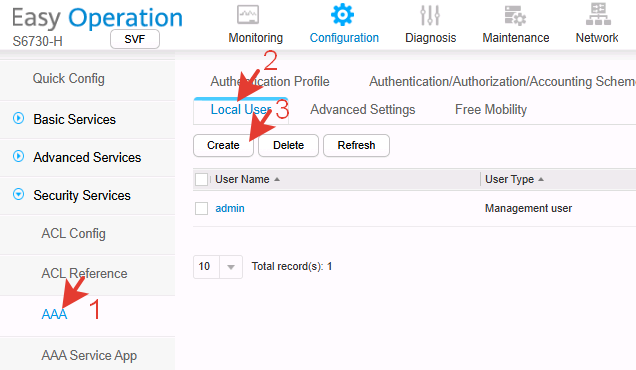636x370 pixels.
Task: Collapse the Security Services menu
Action: pyautogui.click(x=19, y=194)
